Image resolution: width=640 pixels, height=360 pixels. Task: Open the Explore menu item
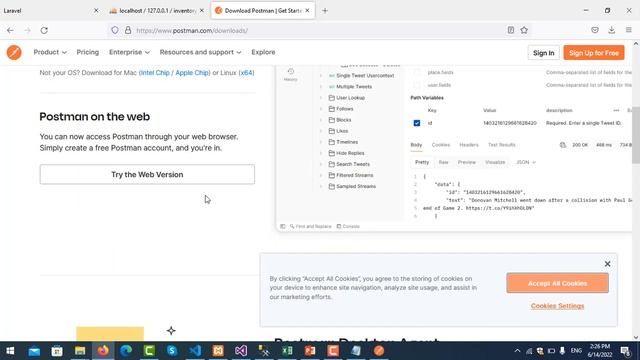click(263, 52)
